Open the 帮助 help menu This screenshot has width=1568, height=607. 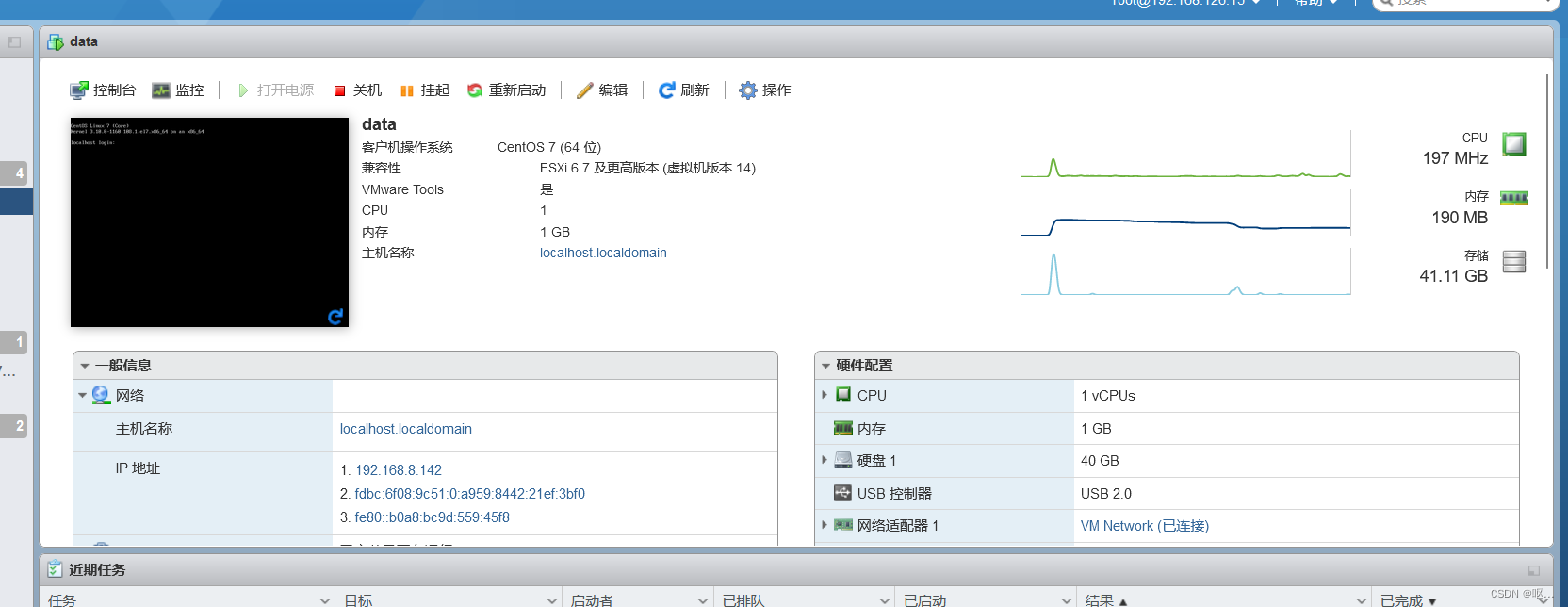(x=1315, y=3)
